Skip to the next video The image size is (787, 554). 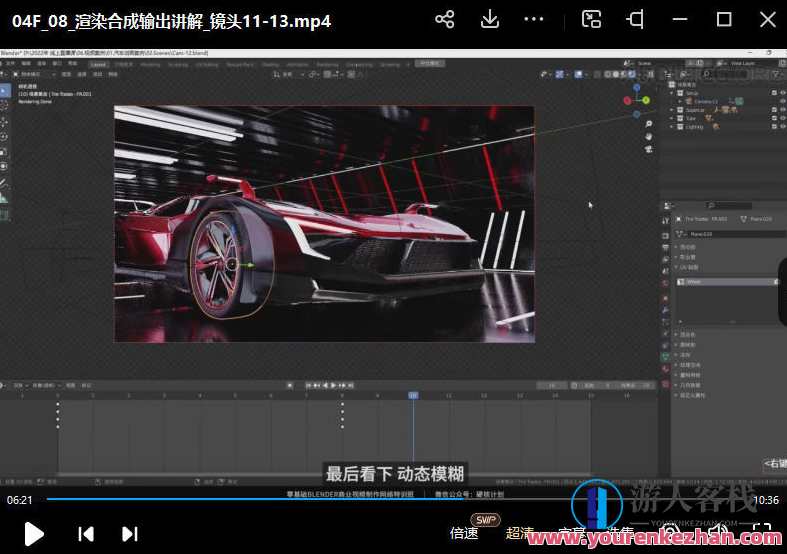coord(129,533)
